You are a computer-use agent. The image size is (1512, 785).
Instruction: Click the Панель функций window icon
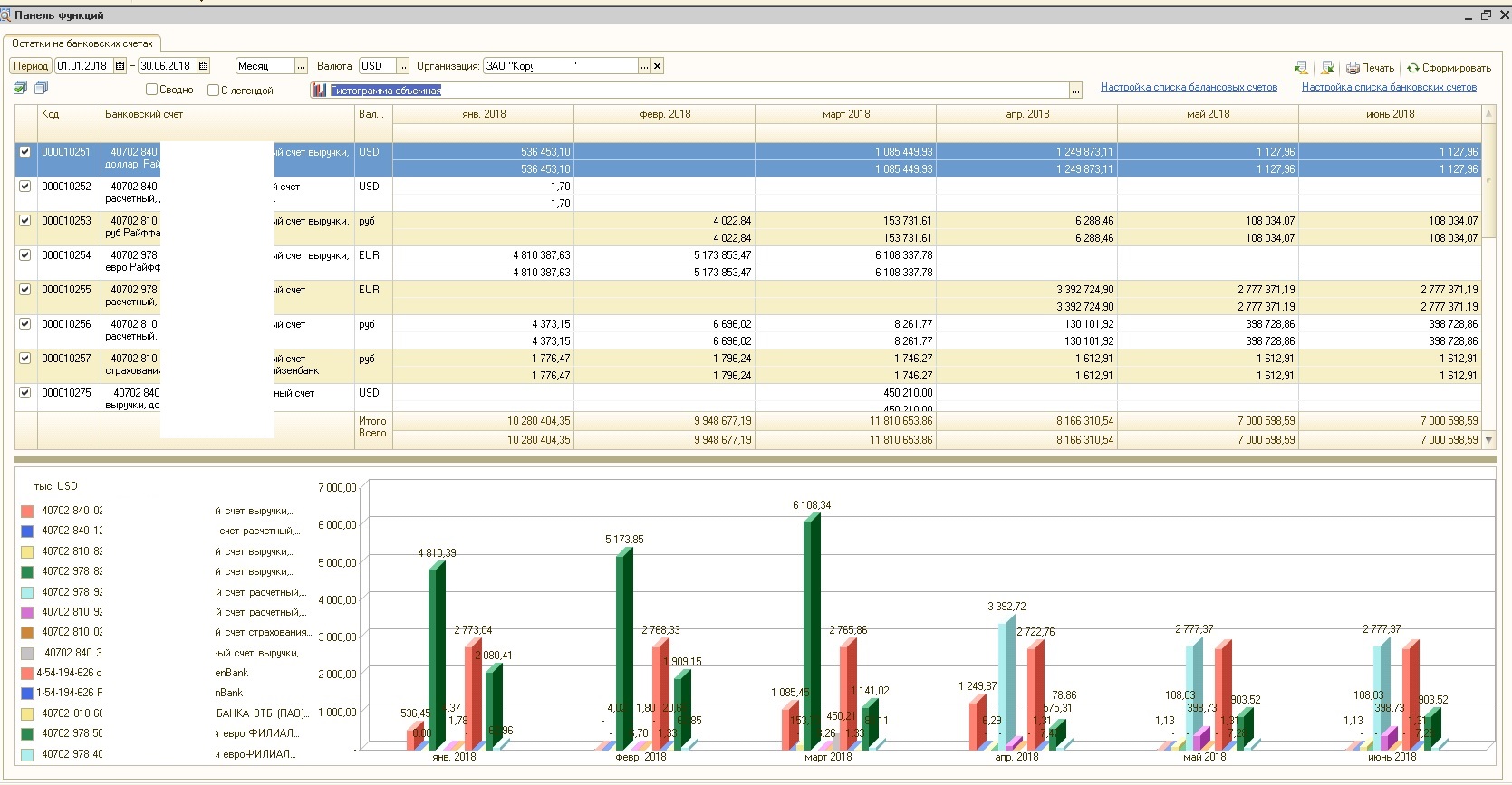pos(6,15)
